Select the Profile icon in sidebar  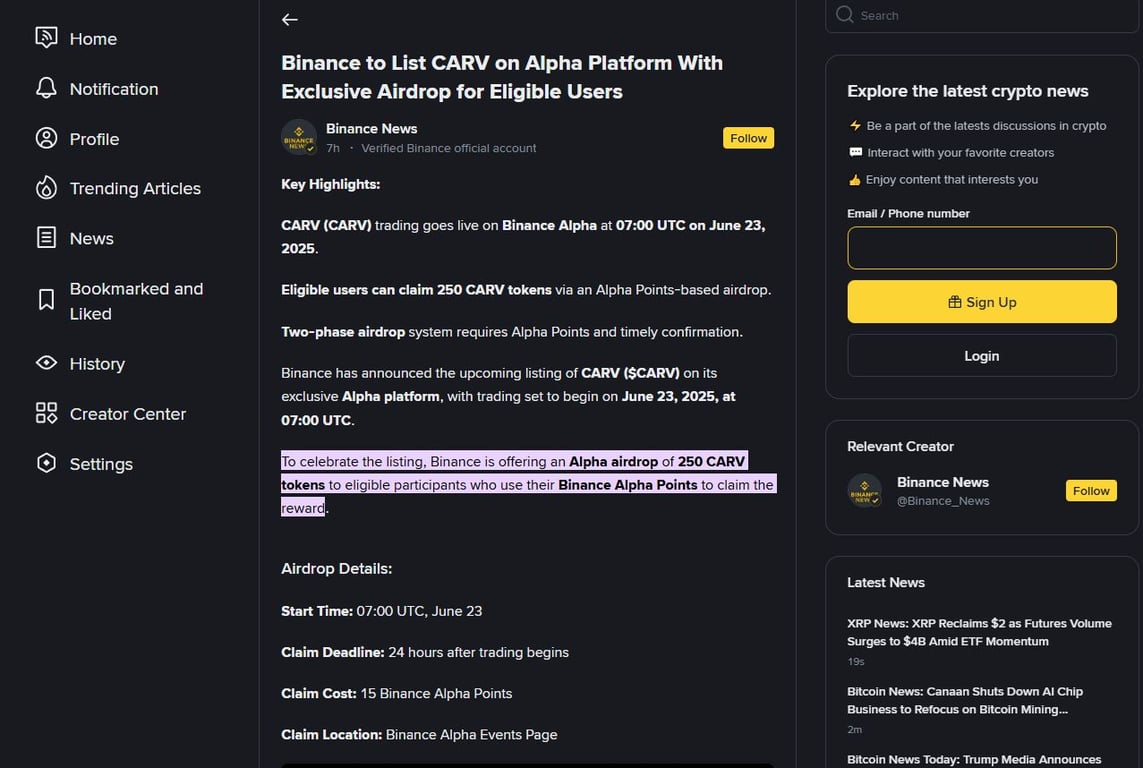coord(46,138)
